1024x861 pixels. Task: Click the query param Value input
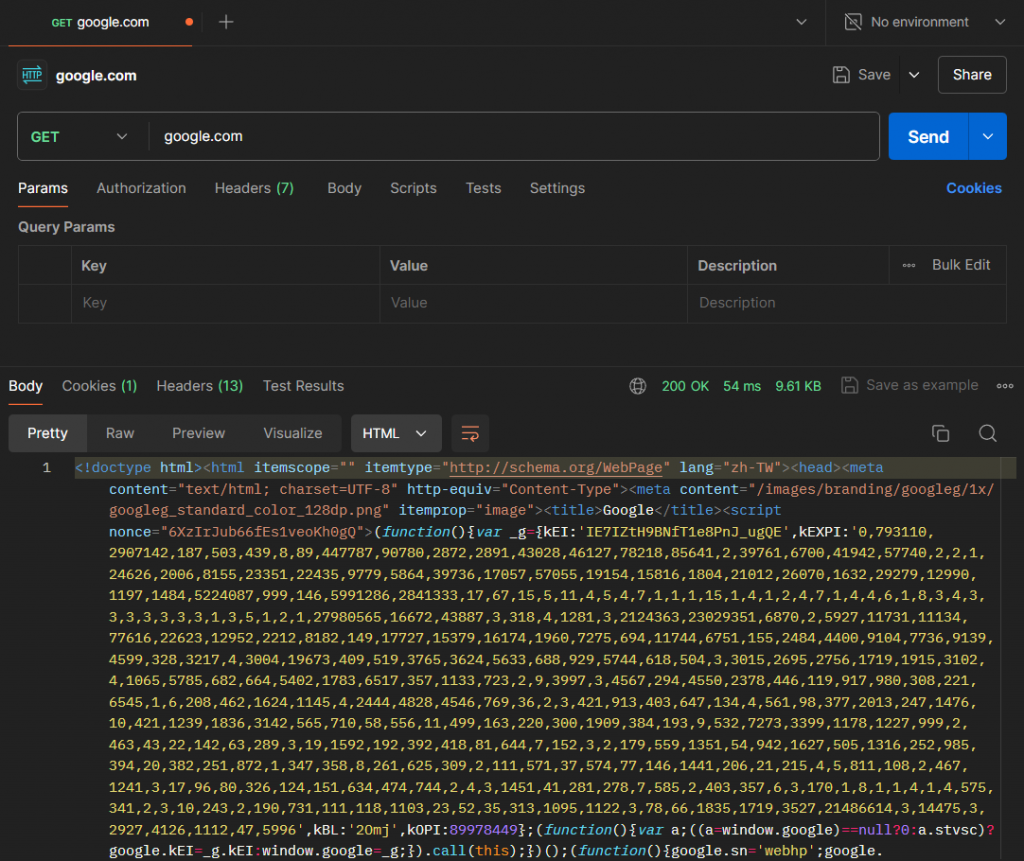click(x=533, y=303)
